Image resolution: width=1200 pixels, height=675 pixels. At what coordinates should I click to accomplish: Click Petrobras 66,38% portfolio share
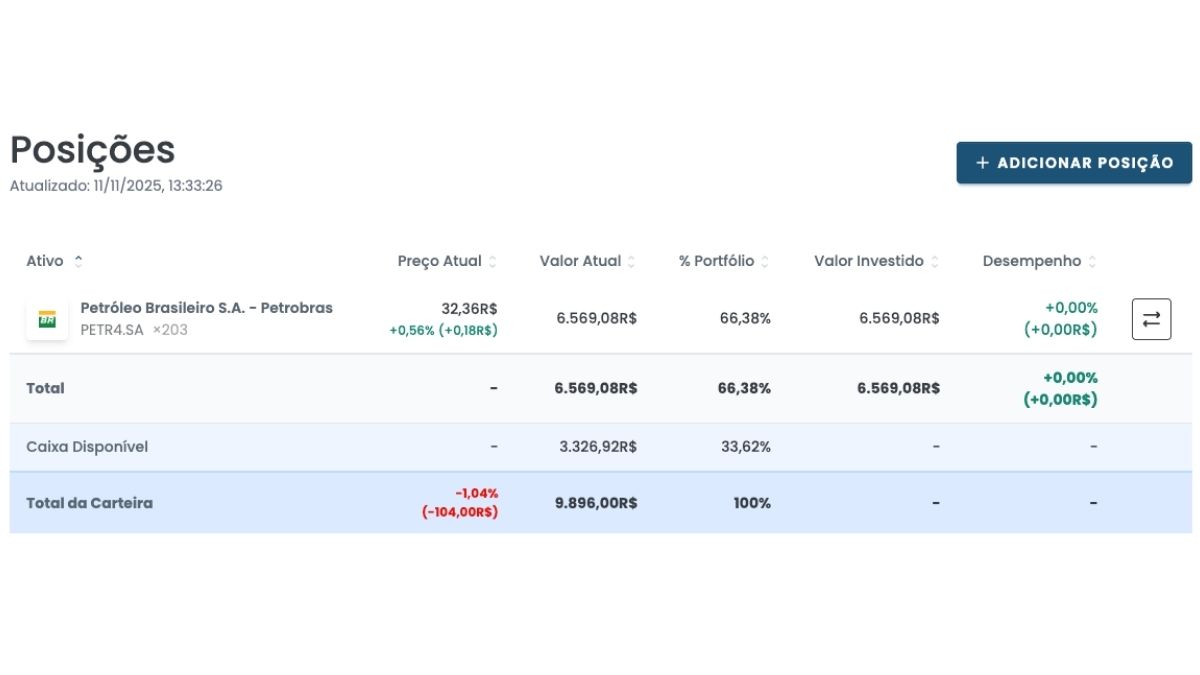pos(745,318)
